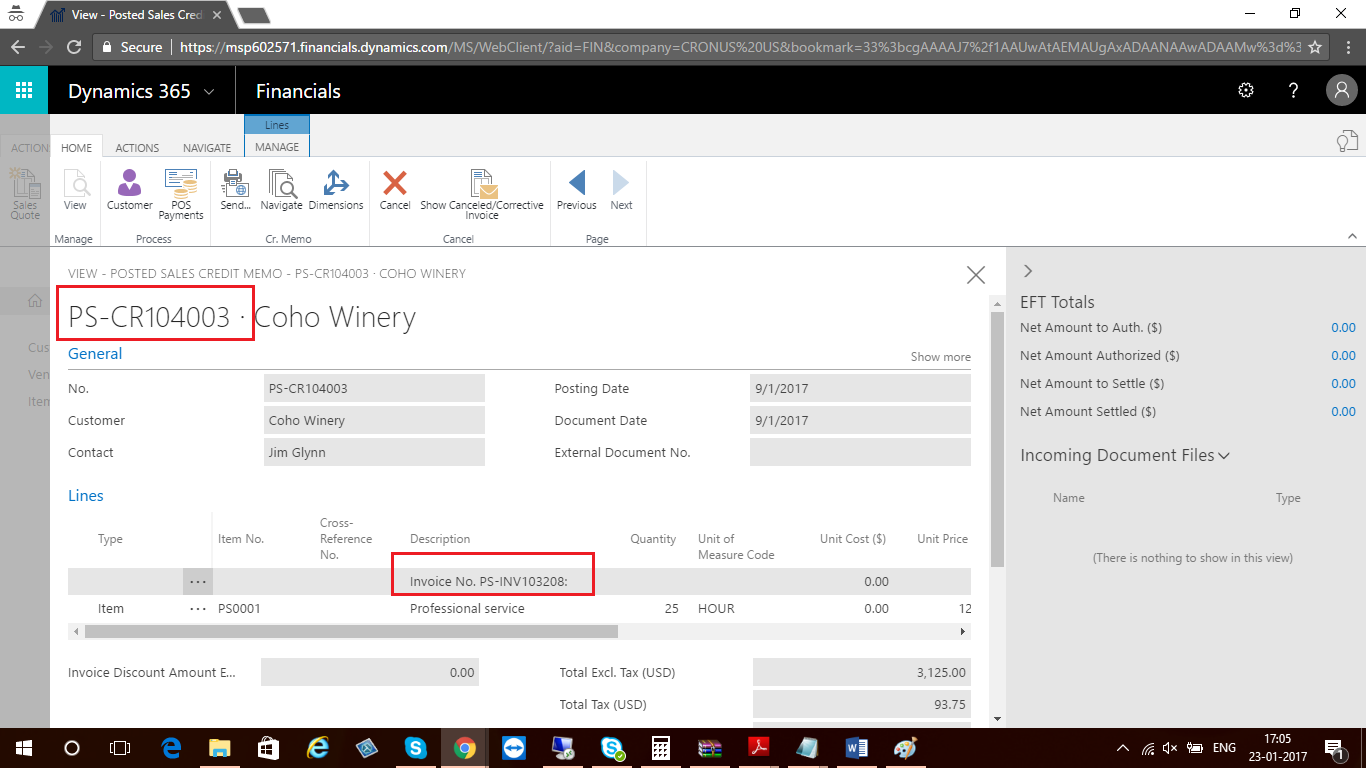This screenshot has height=768, width=1366.
Task: Click the browser address bar URL
Action: coord(740,47)
